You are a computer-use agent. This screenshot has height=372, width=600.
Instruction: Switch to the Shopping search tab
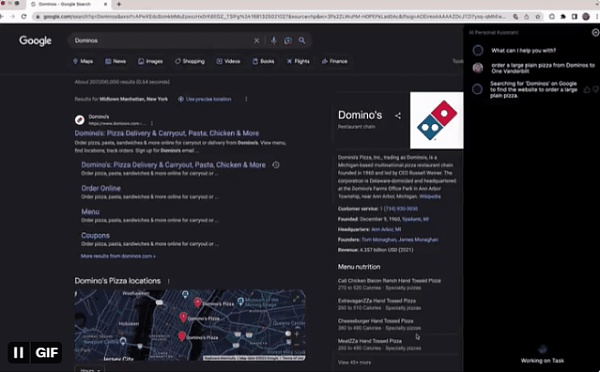coord(190,61)
